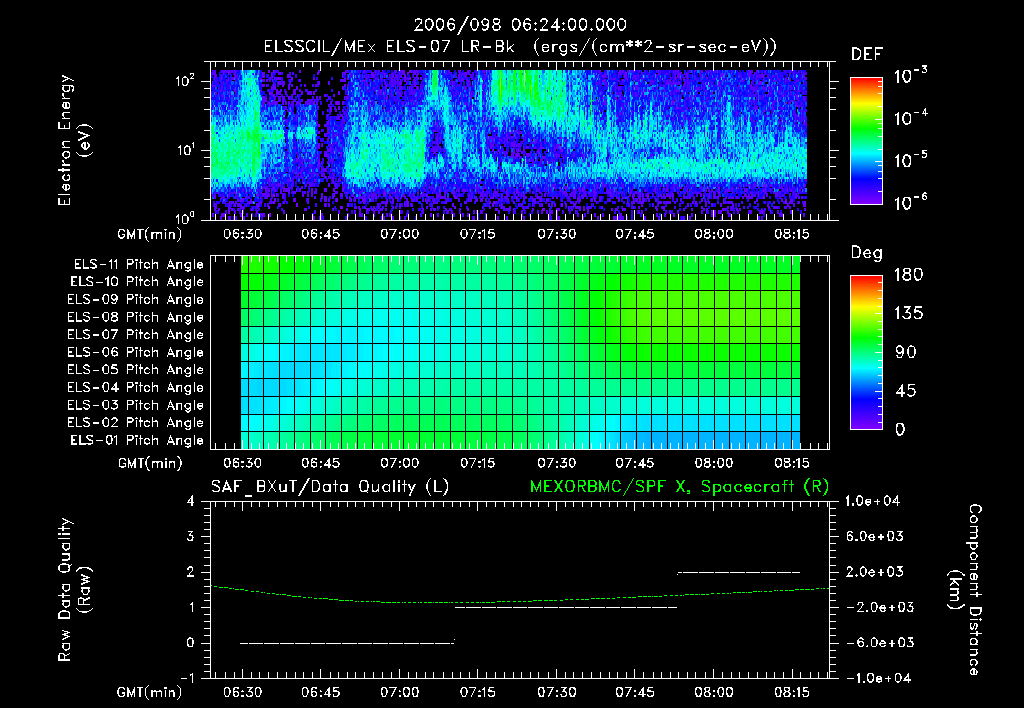Click the GMT(min) label under the data quality plot
1024x708 pixels.
(x=150, y=692)
